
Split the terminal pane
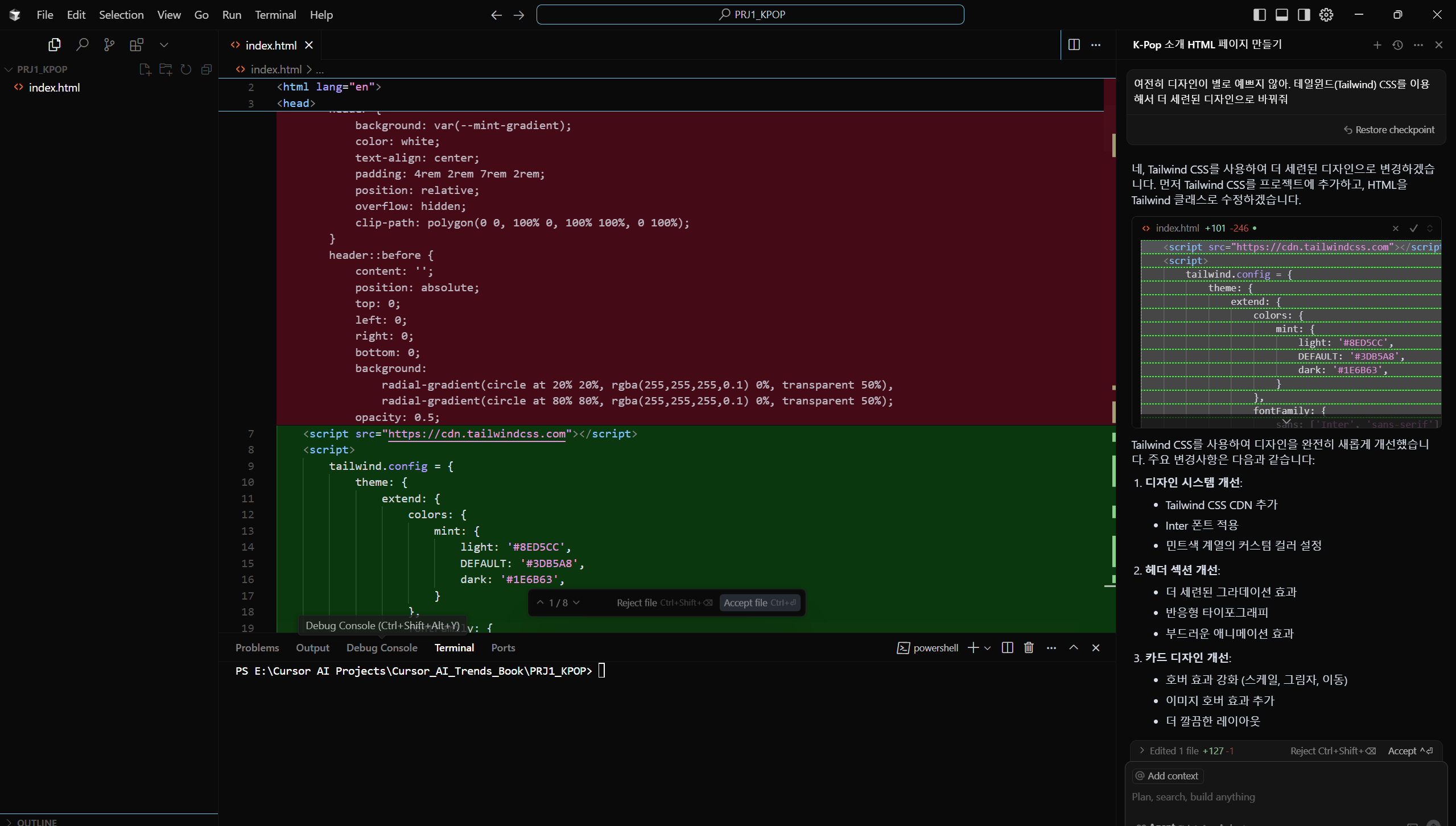point(1007,647)
